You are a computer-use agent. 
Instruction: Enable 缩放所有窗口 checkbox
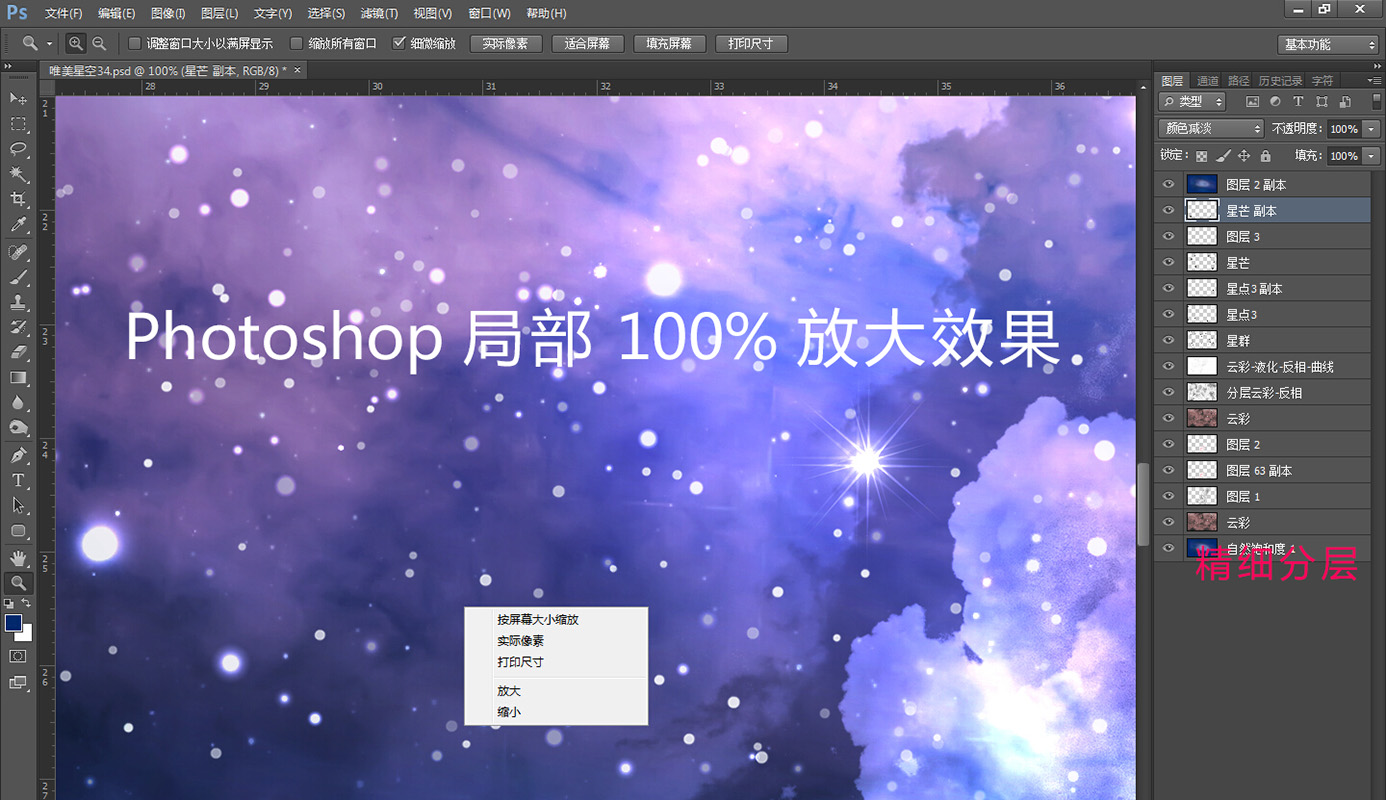click(x=296, y=44)
